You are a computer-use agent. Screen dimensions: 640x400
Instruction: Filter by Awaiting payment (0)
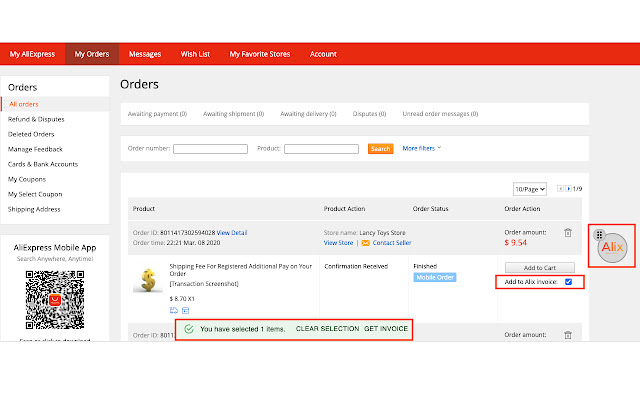click(157, 114)
